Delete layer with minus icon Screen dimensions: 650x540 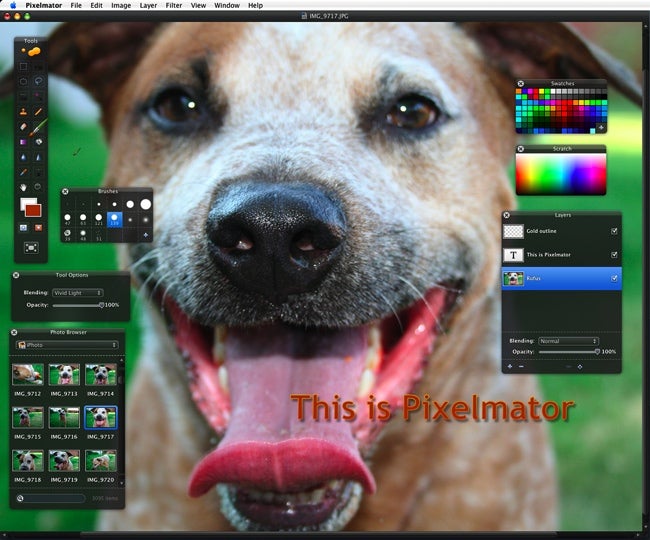521,366
